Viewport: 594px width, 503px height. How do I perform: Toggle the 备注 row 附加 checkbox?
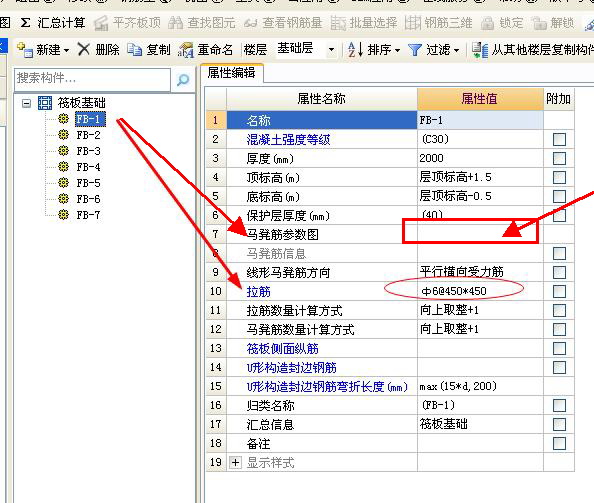point(559,443)
